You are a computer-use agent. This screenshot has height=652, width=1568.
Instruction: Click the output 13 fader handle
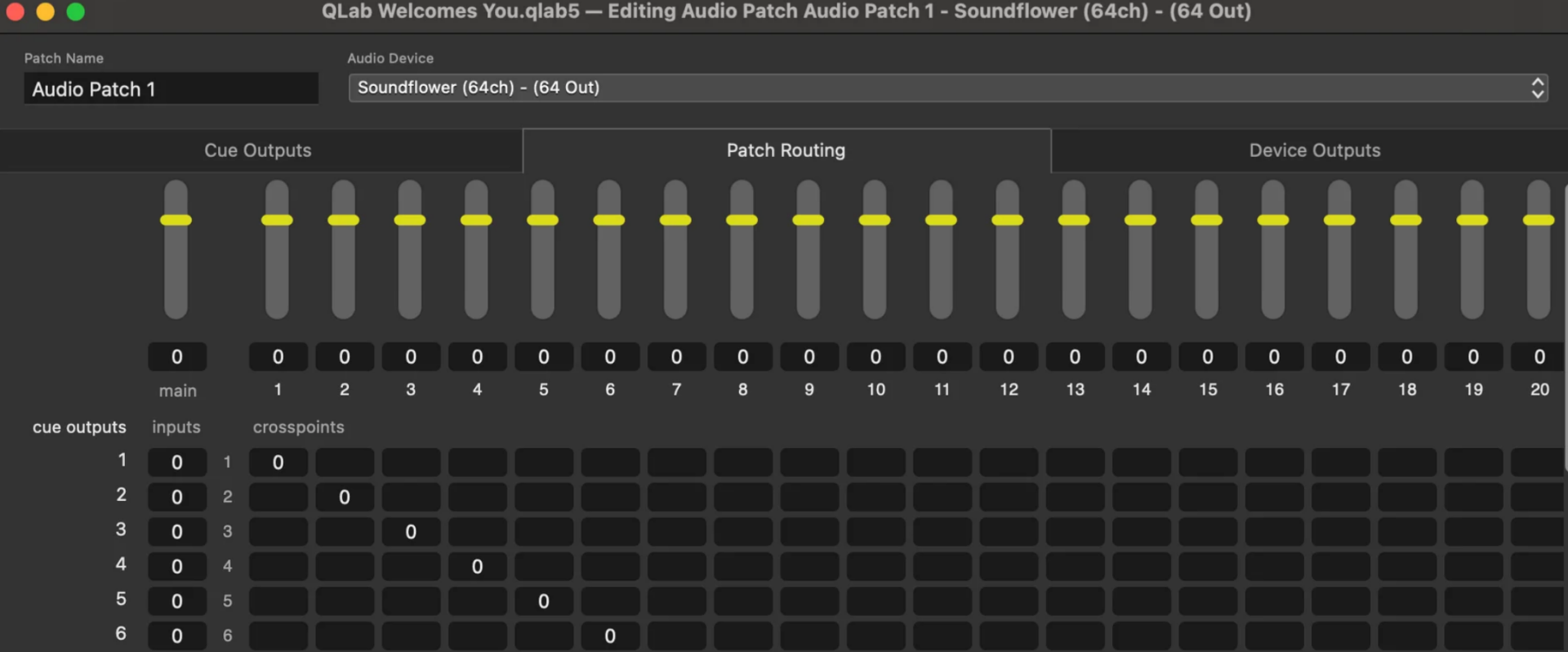click(1074, 220)
